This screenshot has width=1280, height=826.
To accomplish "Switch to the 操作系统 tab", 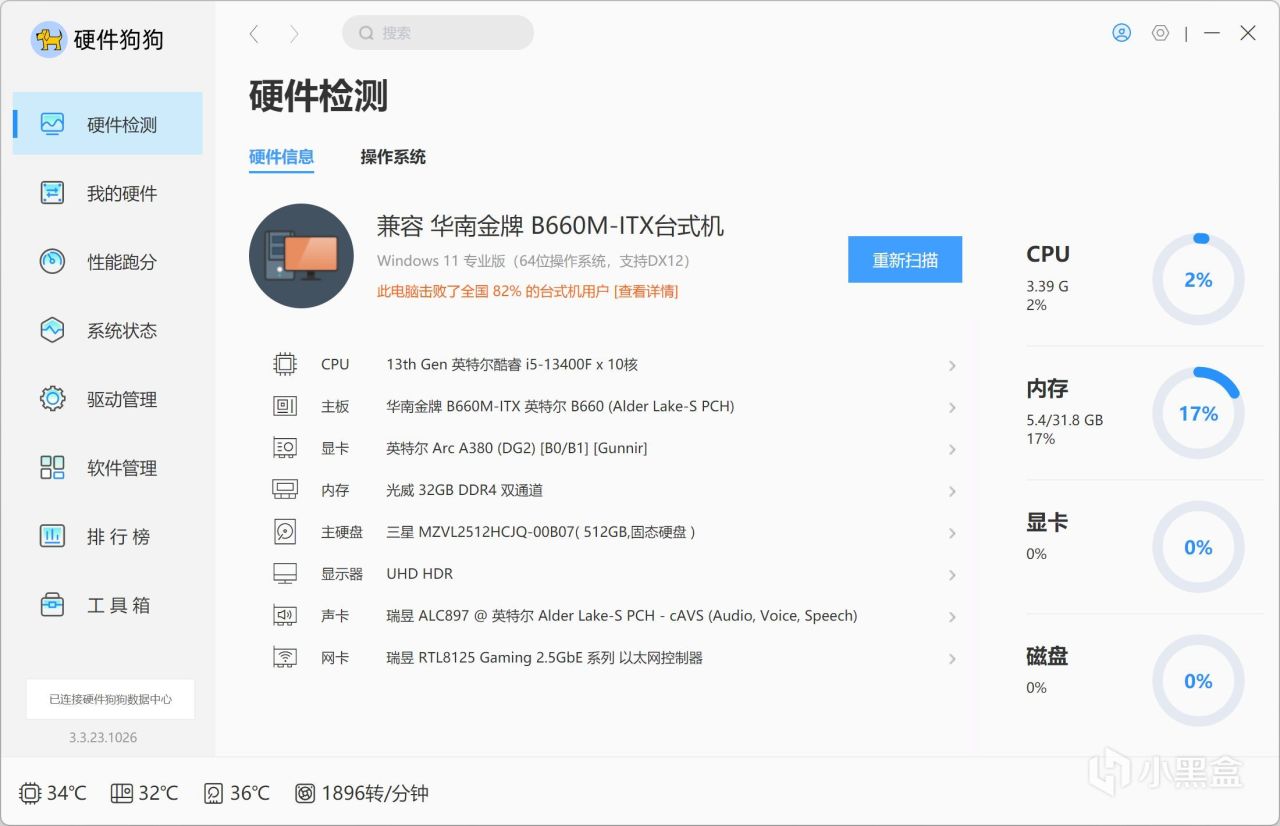I will coord(393,157).
